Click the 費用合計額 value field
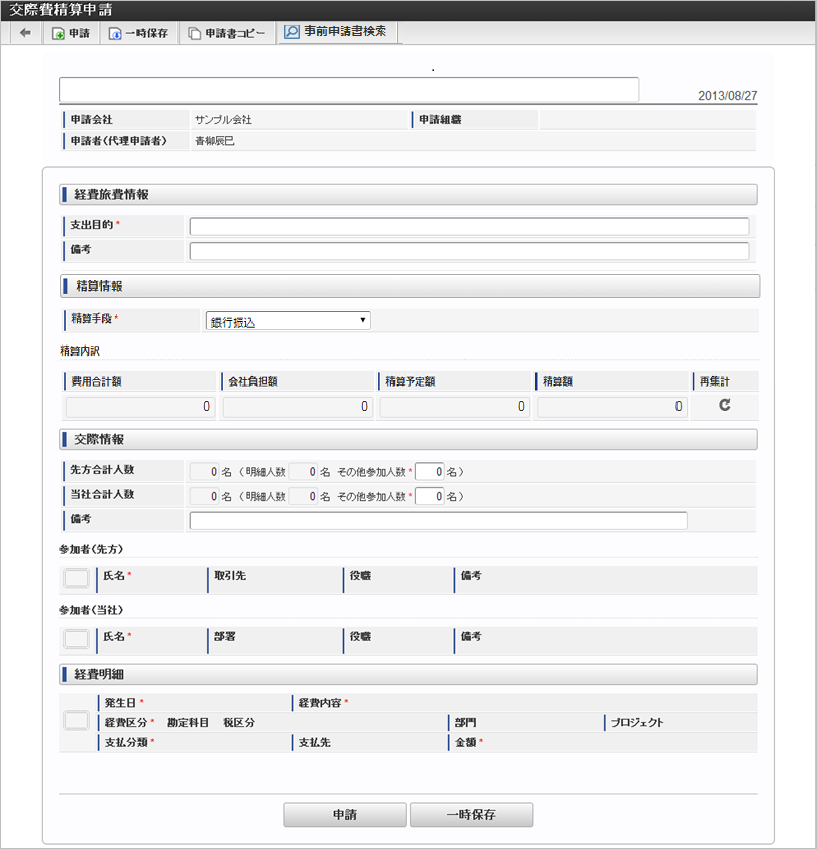The height and width of the screenshot is (849, 817). click(140, 407)
